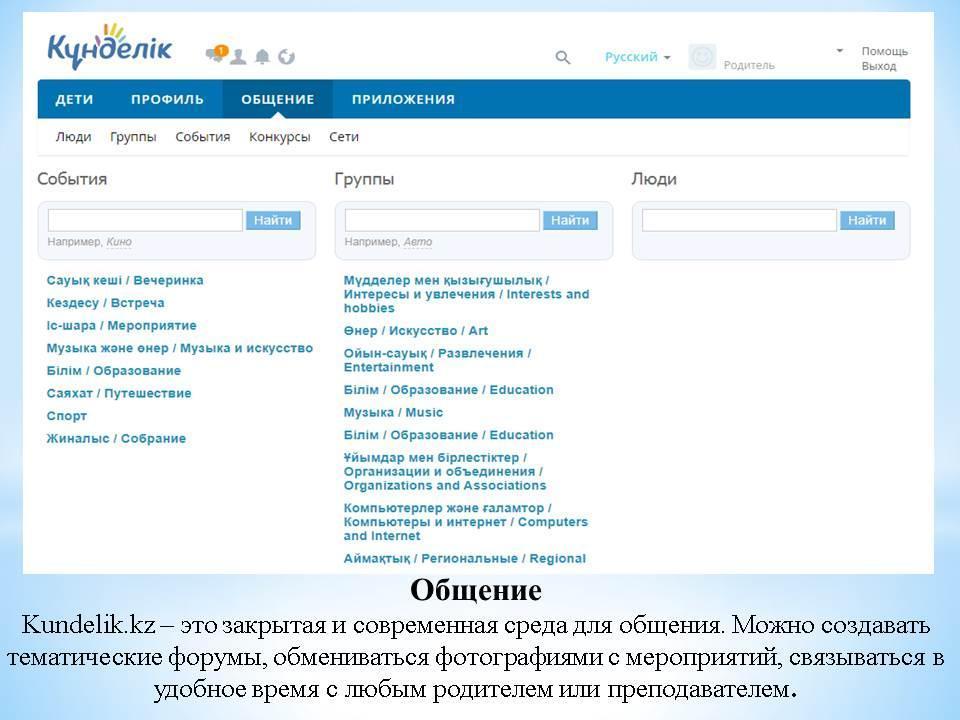Open Interests and hobbies groups category
Image resolution: width=960 pixels, height=720 pixels.
click(x=466, y=294)
